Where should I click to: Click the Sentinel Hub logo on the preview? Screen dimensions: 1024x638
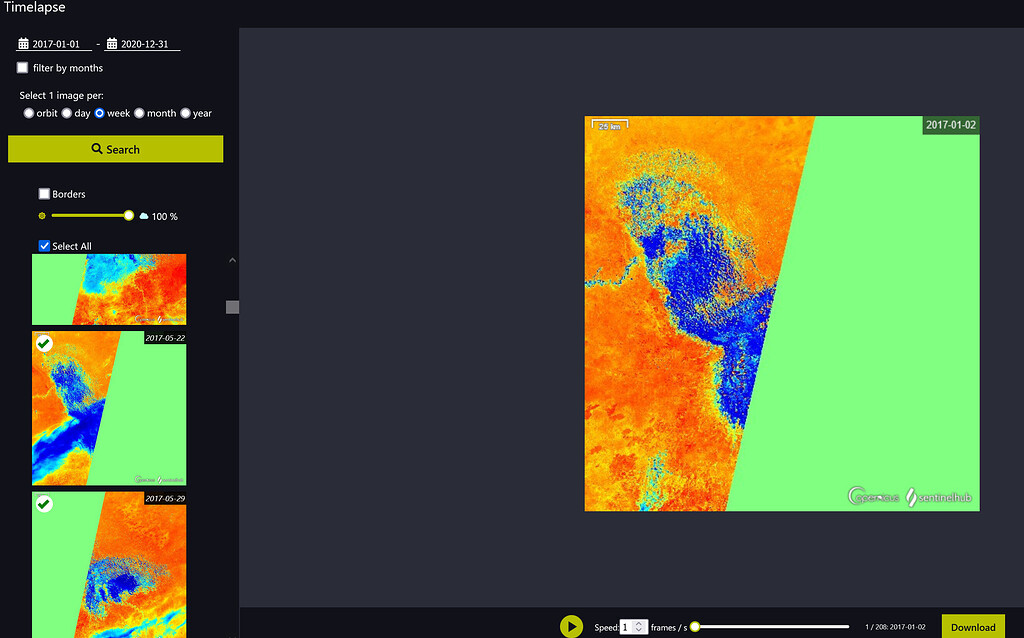click(x=939, y=496)
